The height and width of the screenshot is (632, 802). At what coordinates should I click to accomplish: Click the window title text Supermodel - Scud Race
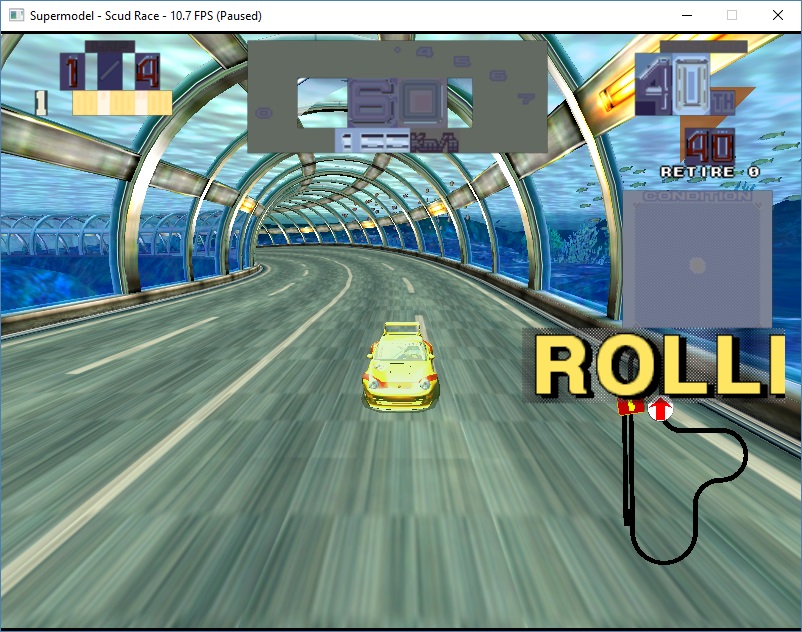click(x=95, y=16)
